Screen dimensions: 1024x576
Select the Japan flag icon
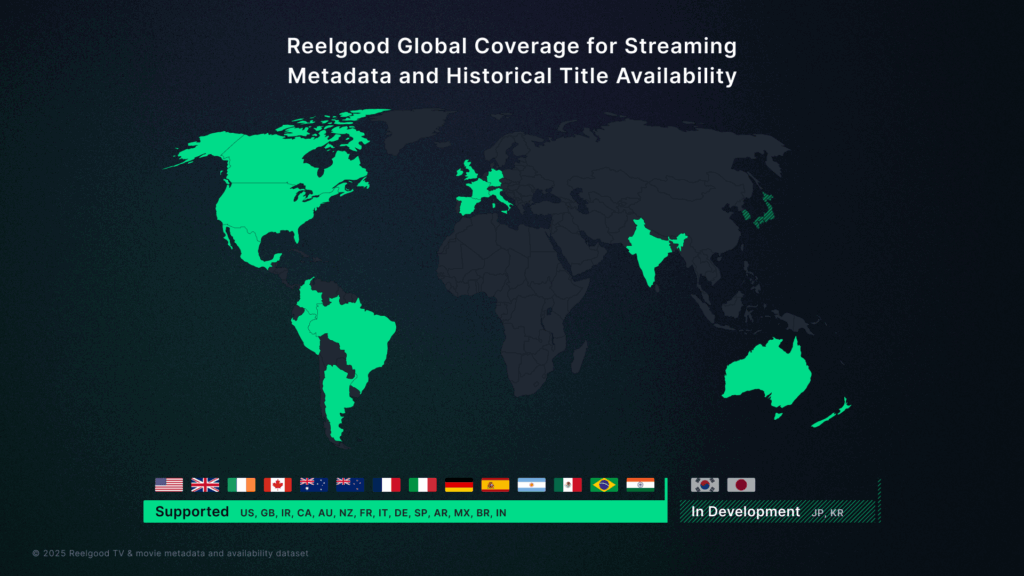point(741,485)
